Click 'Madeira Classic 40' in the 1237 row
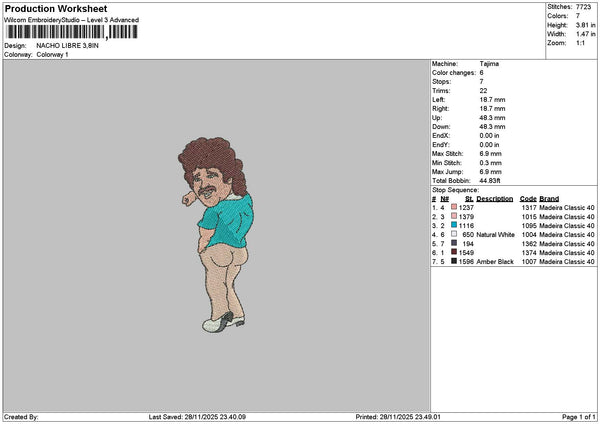The image size is (600, 424). click(567, 208)
